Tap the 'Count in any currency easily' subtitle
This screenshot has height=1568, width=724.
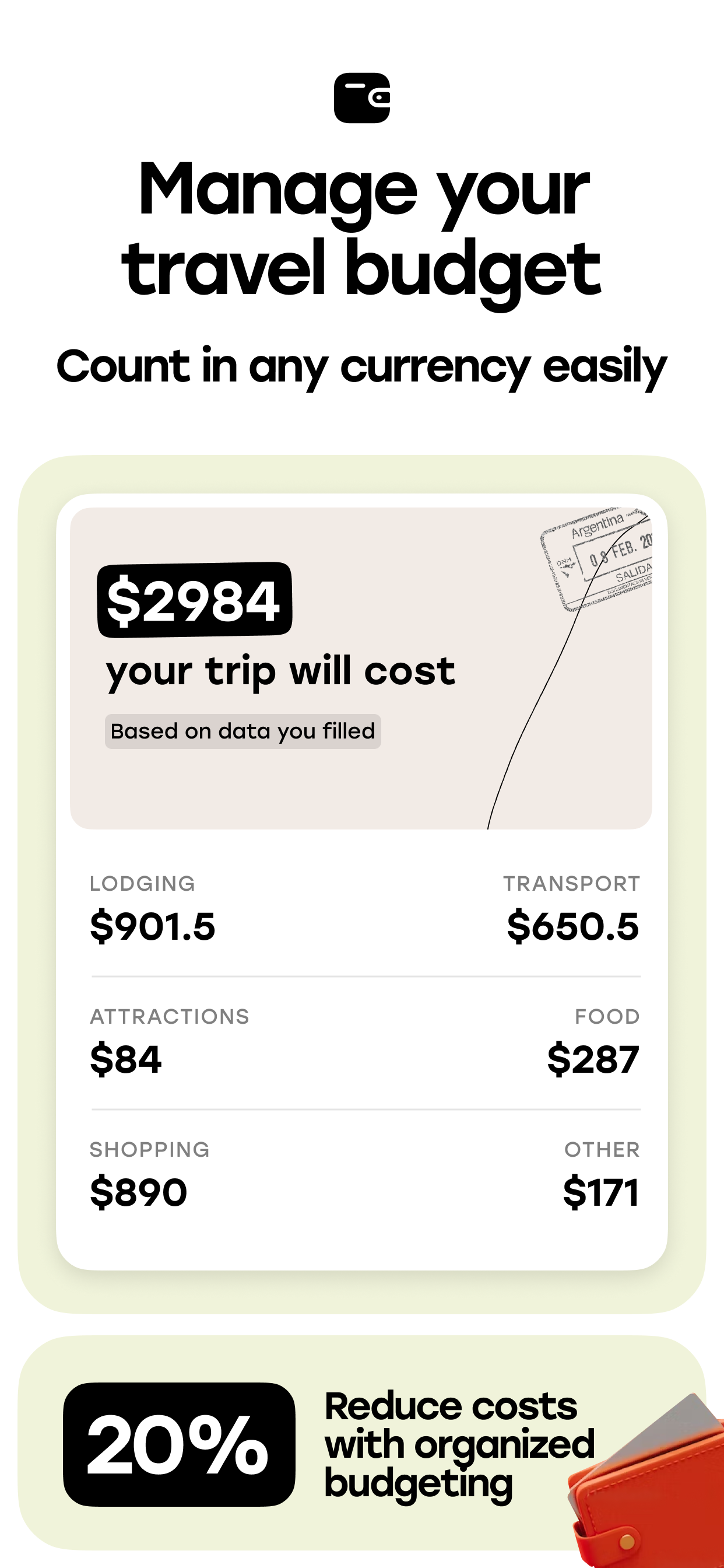coord(362,367)
